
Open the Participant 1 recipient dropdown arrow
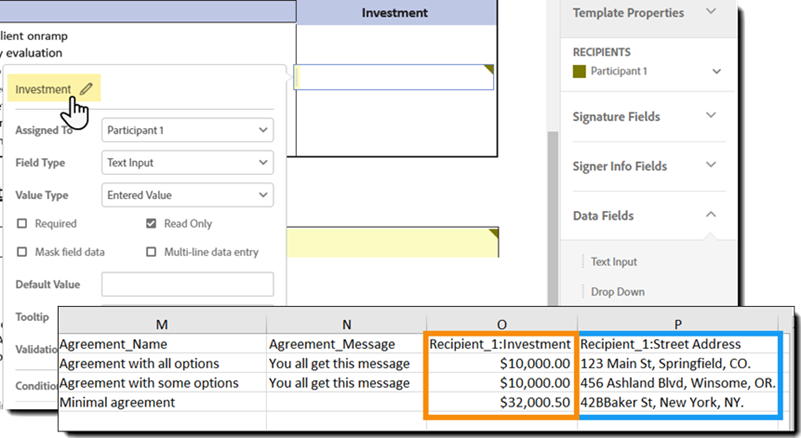[717, 72]
